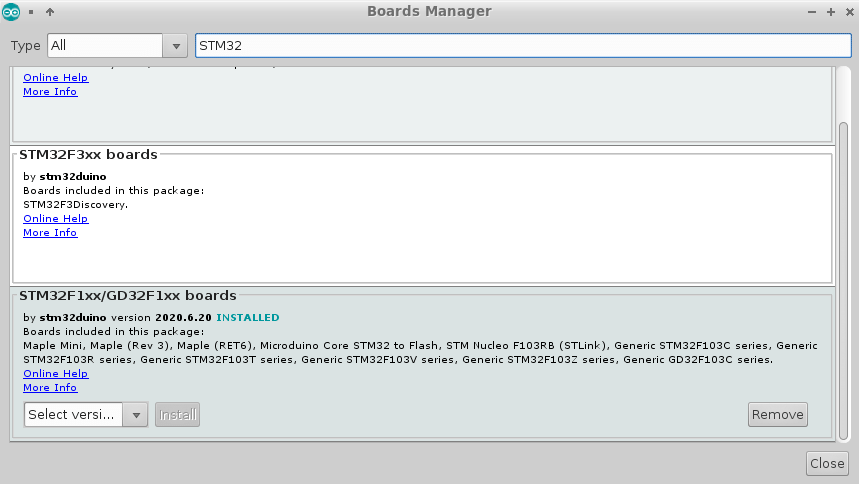Close the Boards Manager dialog
Screen dimensions: 859x484
827,464
